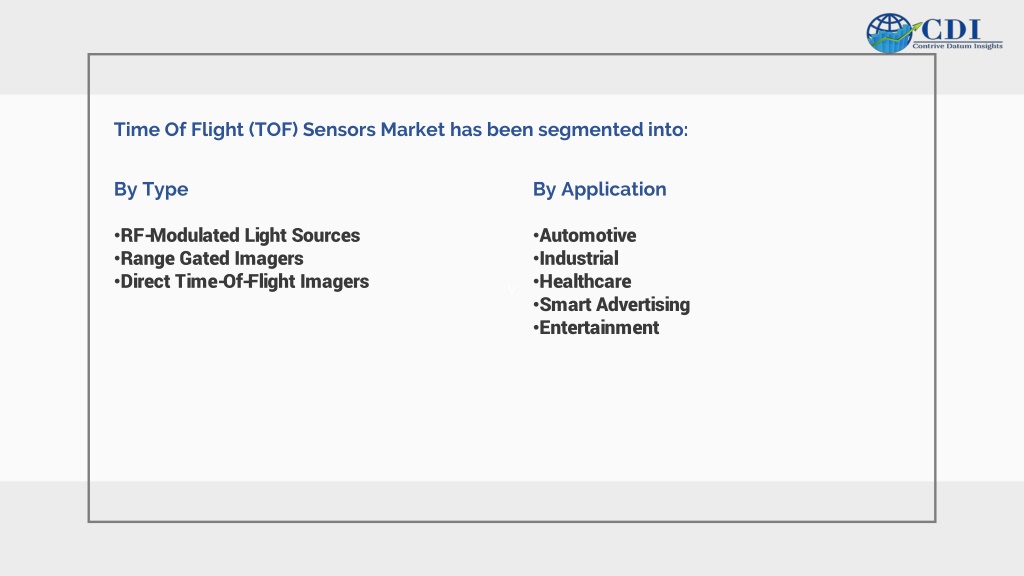Click the TOF Sensors Market segmentation heading
Image resolution: width=1024 pixels, height=576 pixels.
click(x=401, y=129)
